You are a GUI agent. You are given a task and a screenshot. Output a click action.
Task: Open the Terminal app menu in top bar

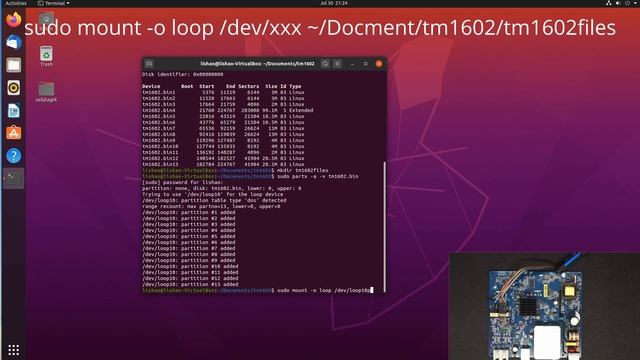tap(53, 3)
